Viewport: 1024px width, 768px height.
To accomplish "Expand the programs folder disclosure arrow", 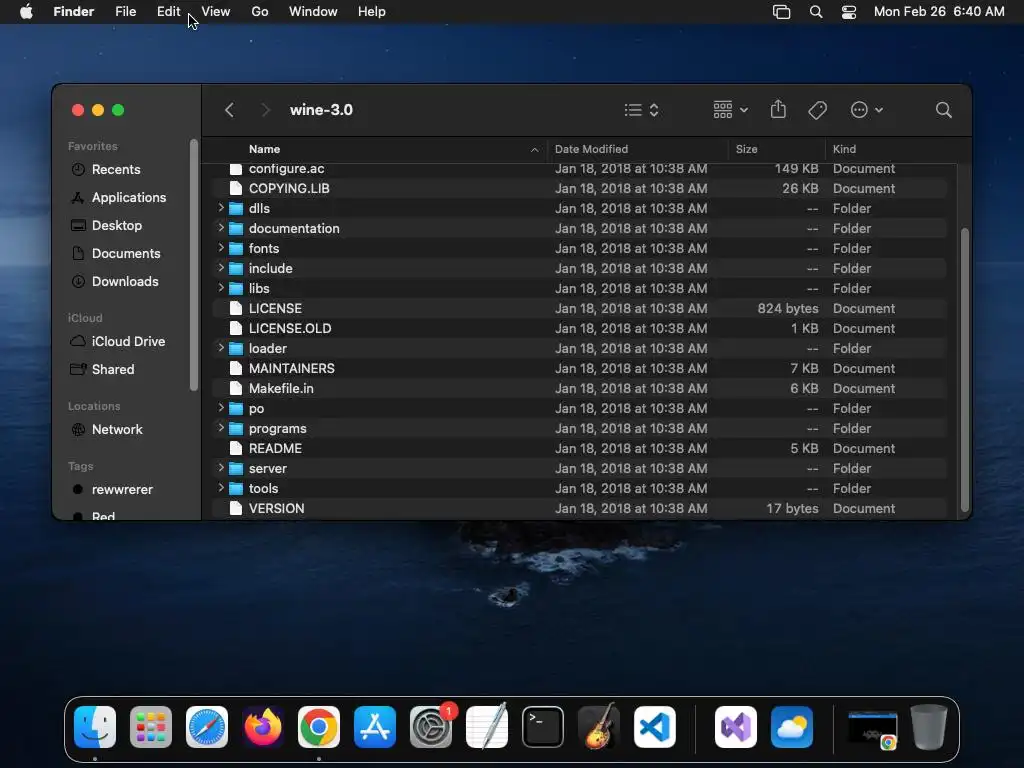I will 221,428.
